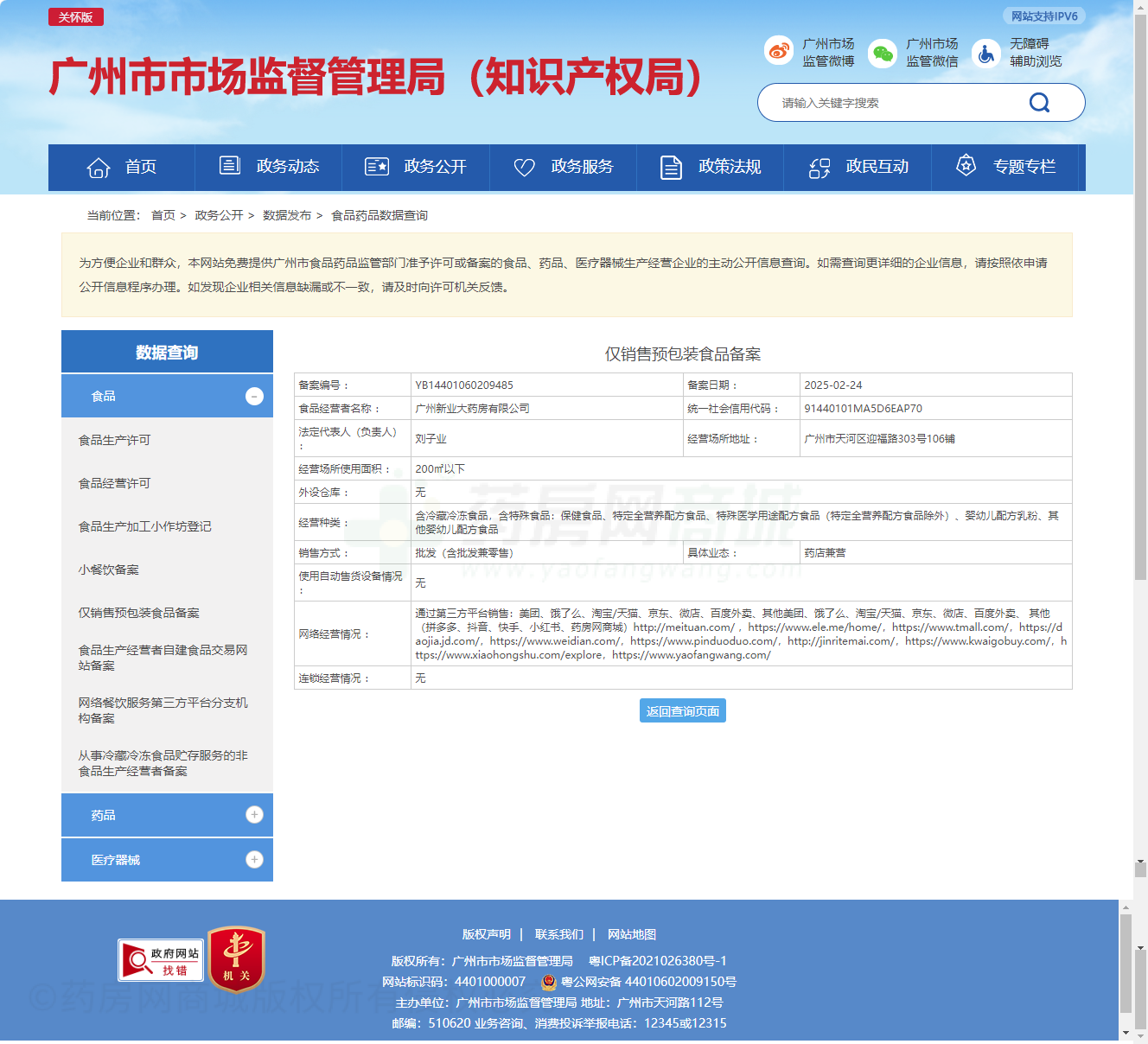
Task: Click the chat icon on 政民互动
Action: 818,166
